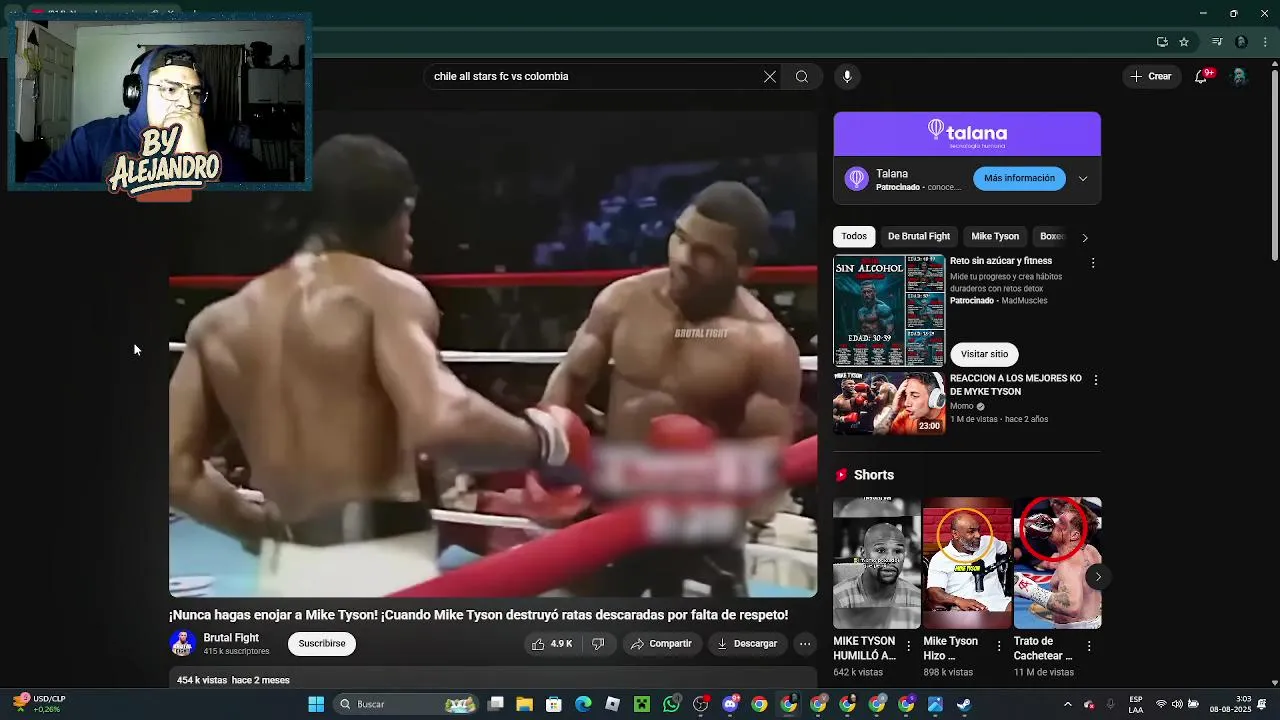1280x720 pixels.
Task: Open YouTube notifications bell
Action: pyautogui.click(x=1202, y=76)
